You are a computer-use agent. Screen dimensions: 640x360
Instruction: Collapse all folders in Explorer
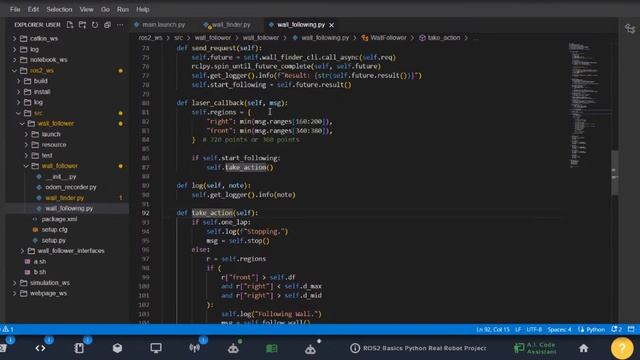coord(107,25)
